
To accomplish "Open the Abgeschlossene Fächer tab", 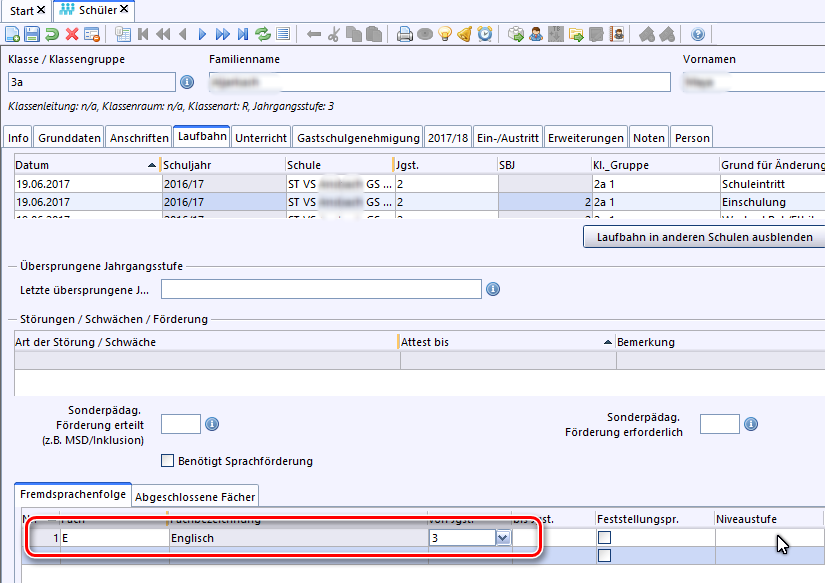I will coord(195,496).
